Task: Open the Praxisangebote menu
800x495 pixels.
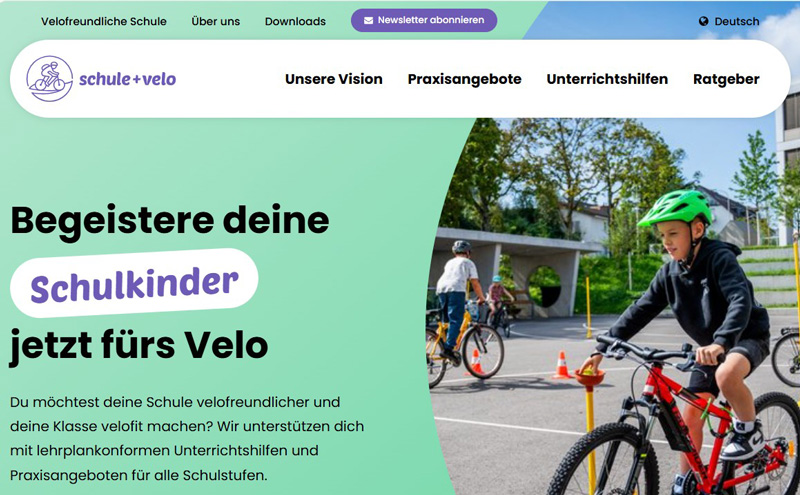Action: point(464,79)
